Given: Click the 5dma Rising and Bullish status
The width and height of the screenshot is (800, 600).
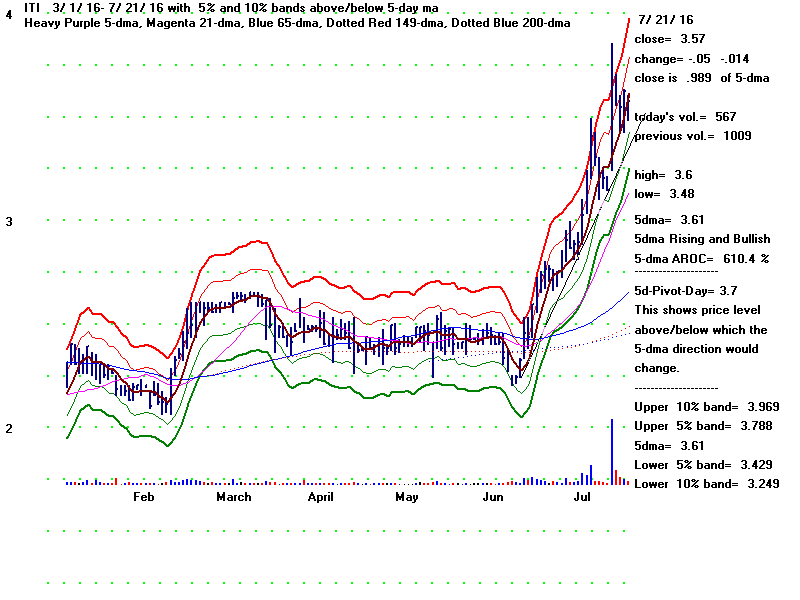Looking at the screenshot, I should click(702, 239).
